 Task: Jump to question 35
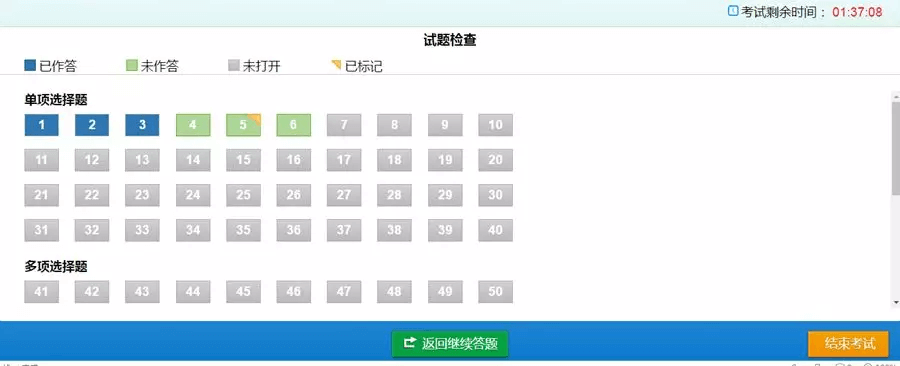tap(243, 230)
